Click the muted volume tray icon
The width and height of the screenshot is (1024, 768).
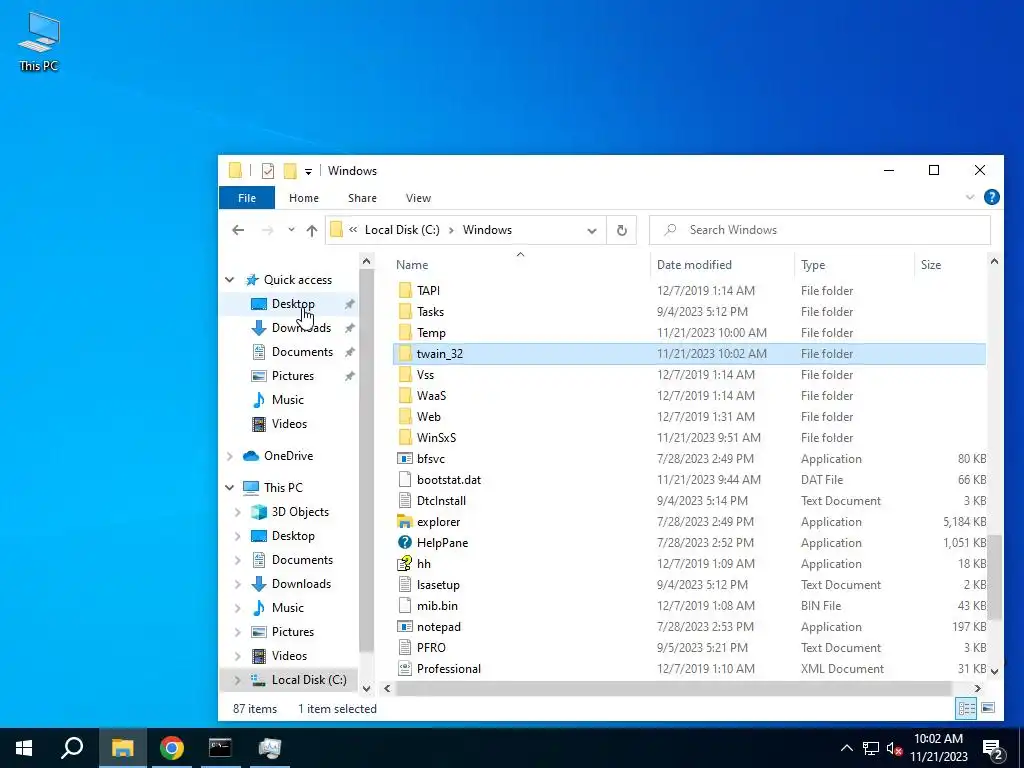(x=894, y=748)
